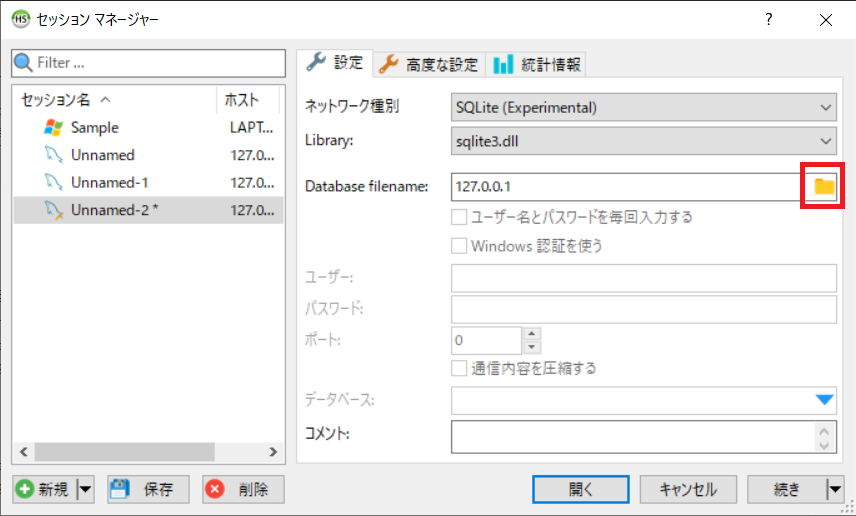
Task: Select the Sample session
Action: [148, 127]
